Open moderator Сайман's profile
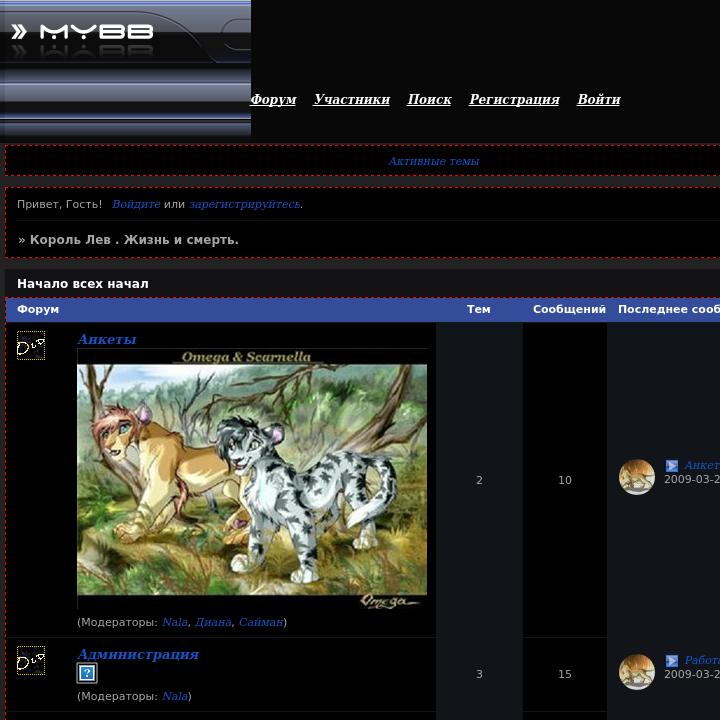The height and width of the screenshot is (720, 720). click(261, 622)
